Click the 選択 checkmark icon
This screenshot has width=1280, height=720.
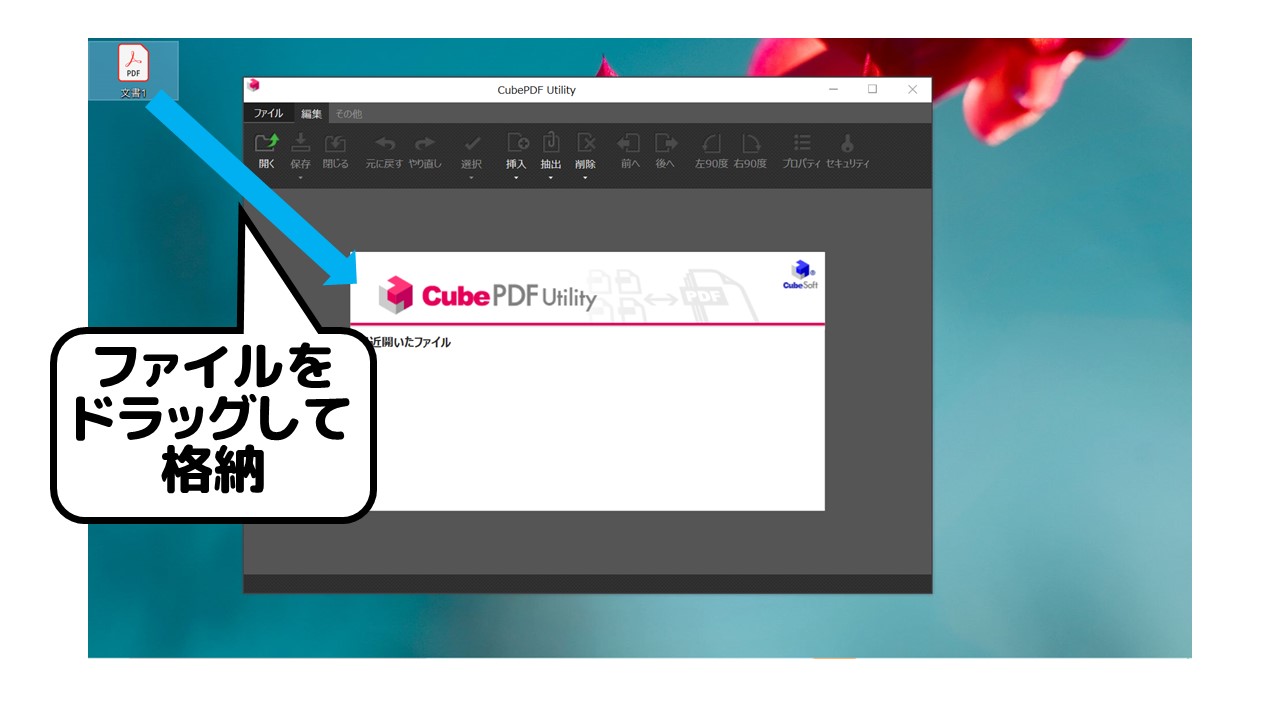tap(472, 144)
